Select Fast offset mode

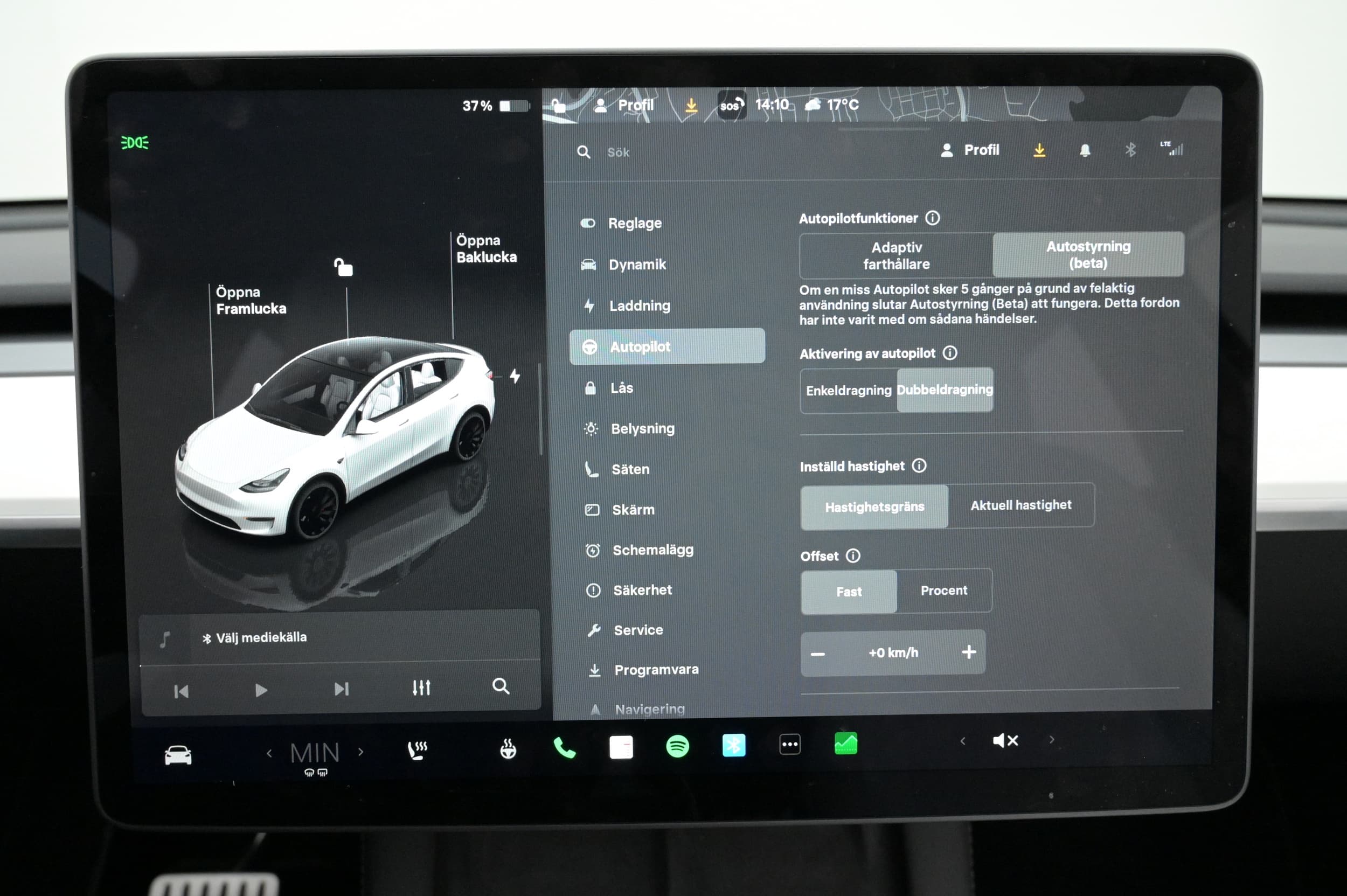coord(849,592)
